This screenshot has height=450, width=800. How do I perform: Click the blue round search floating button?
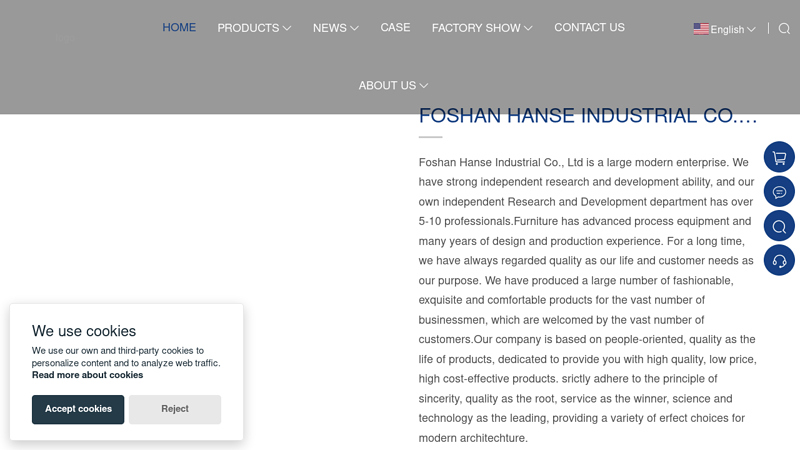click(x=779, y=226)
